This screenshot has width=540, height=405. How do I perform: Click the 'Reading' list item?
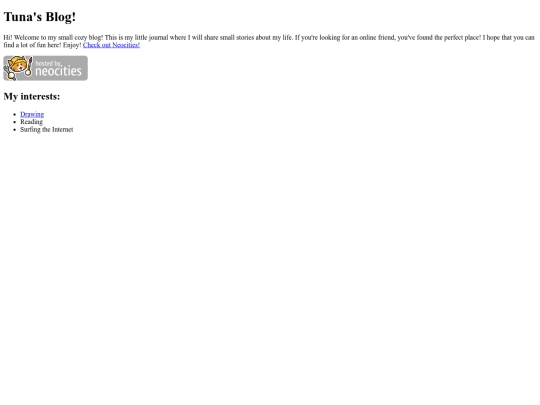pyautogui.click(x=31, y=122)
